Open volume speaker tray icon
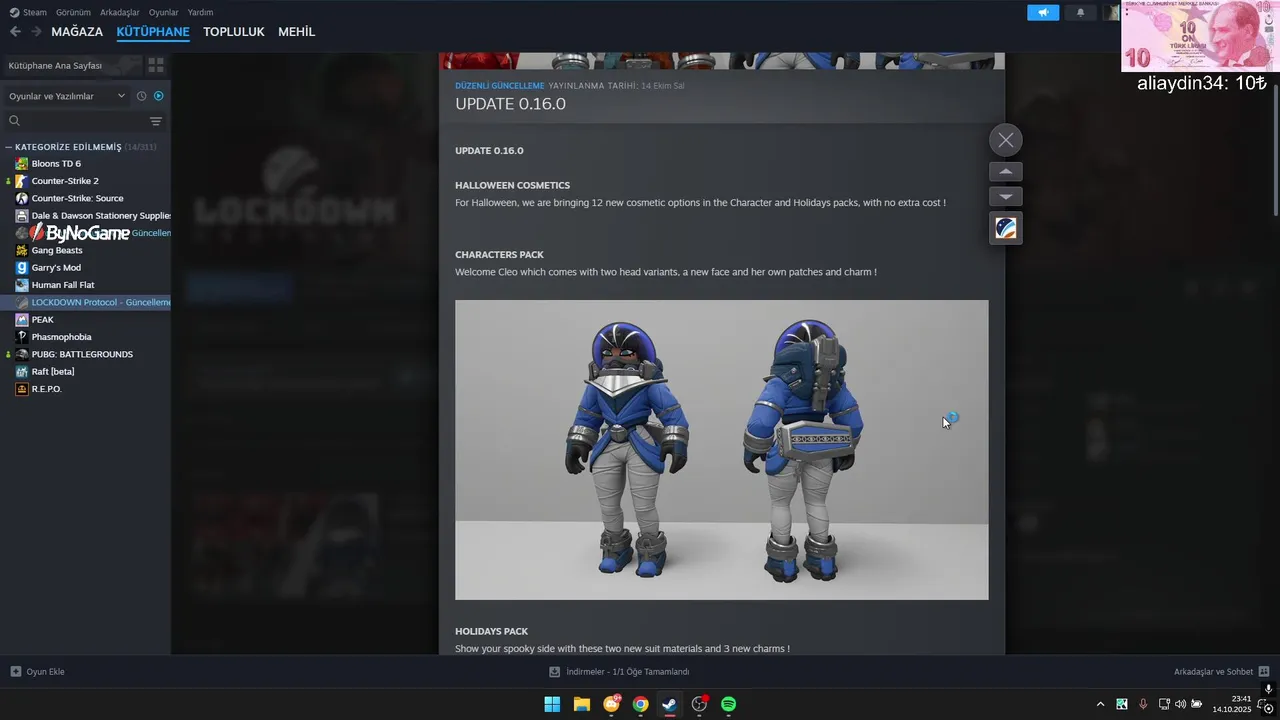This screenshot has width=1280, height=720. (1180, 704)
